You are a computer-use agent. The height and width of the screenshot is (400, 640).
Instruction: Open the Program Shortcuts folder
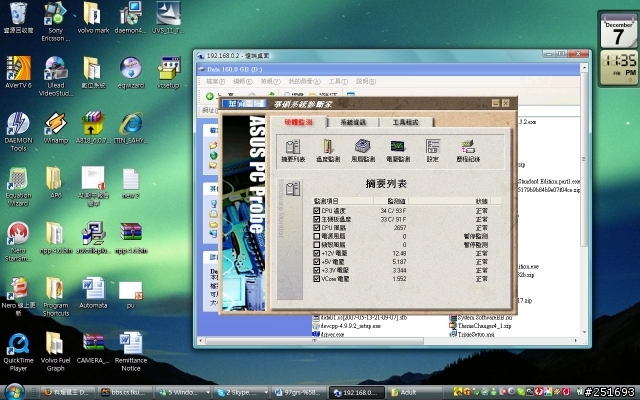[x=56, y=297]
